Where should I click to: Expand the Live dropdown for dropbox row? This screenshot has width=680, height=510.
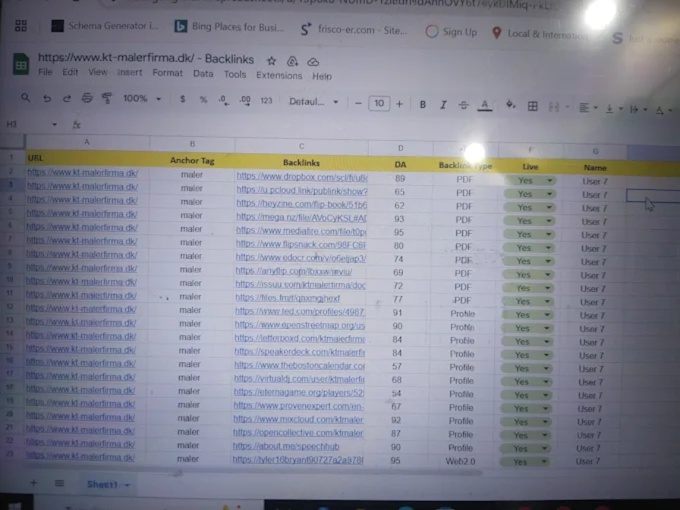tap(549, 180)
